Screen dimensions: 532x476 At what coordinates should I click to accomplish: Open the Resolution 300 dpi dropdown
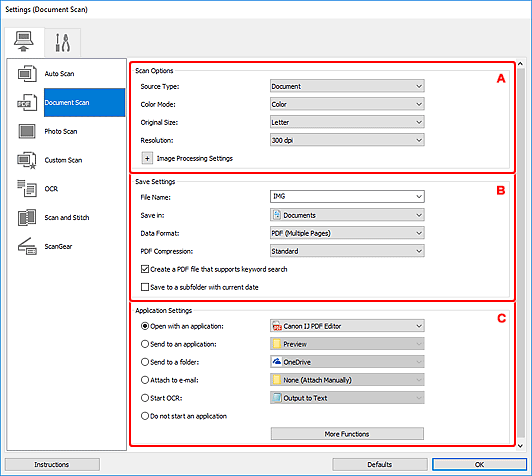click(347, 140)
